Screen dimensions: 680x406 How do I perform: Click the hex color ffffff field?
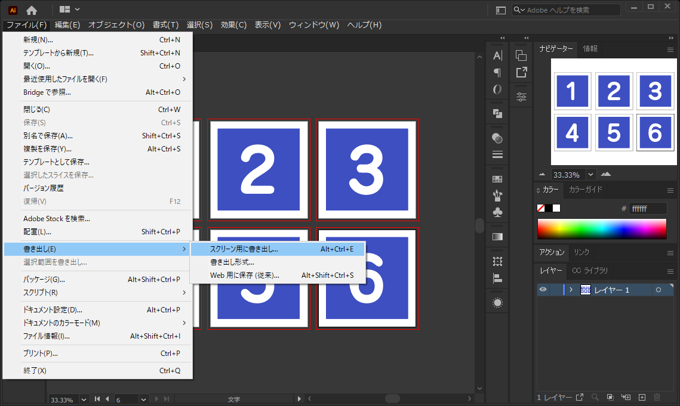pos(648,209)
